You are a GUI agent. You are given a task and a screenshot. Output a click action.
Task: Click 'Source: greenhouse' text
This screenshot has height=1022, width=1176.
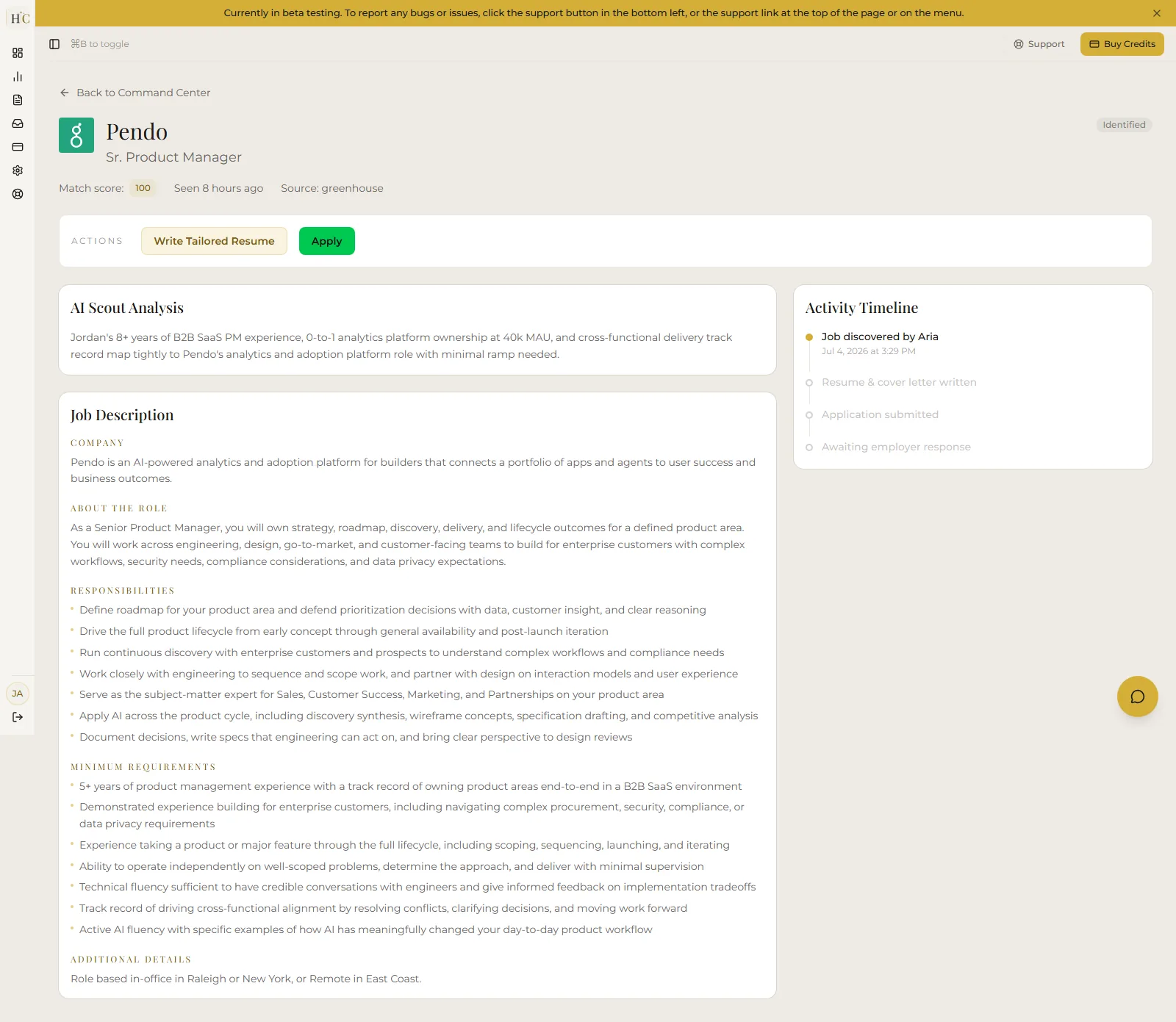[332, 188]
